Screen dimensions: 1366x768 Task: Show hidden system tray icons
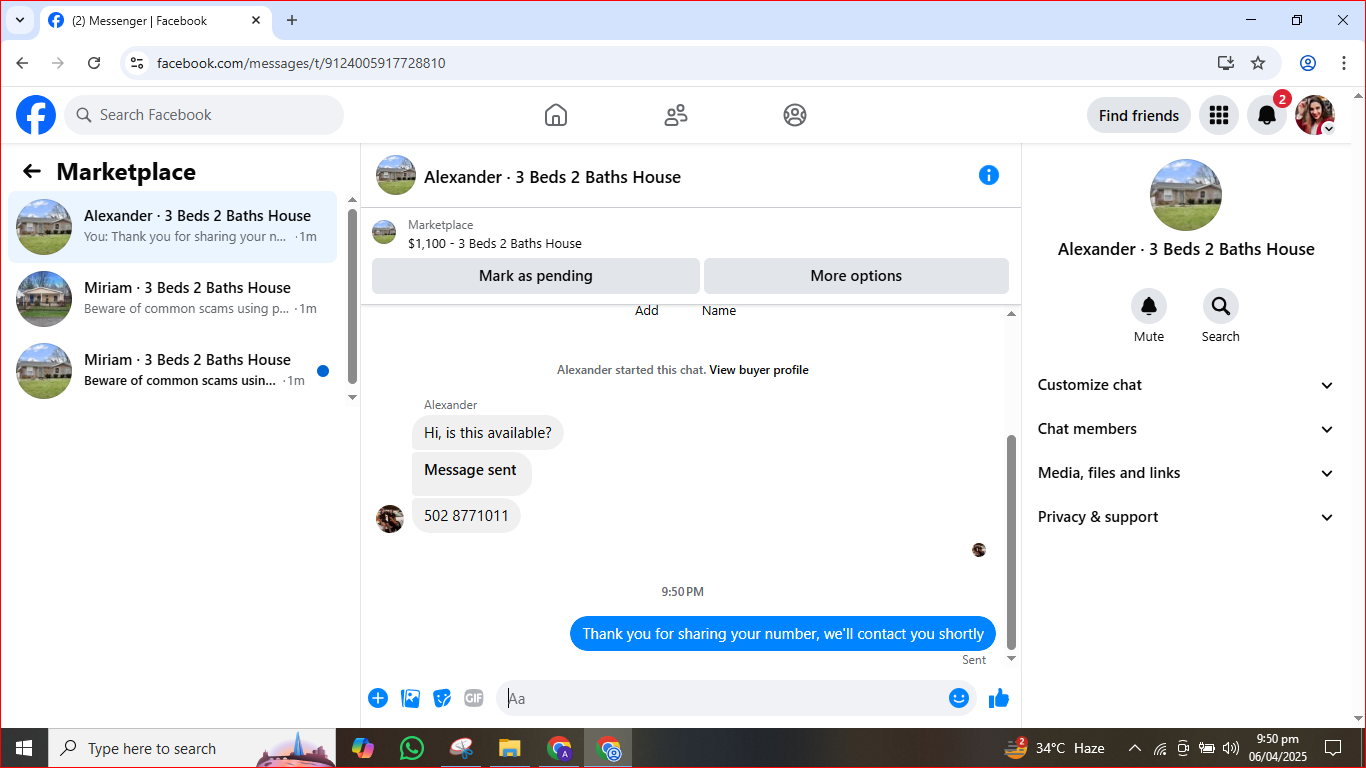tap(1135, 748)
